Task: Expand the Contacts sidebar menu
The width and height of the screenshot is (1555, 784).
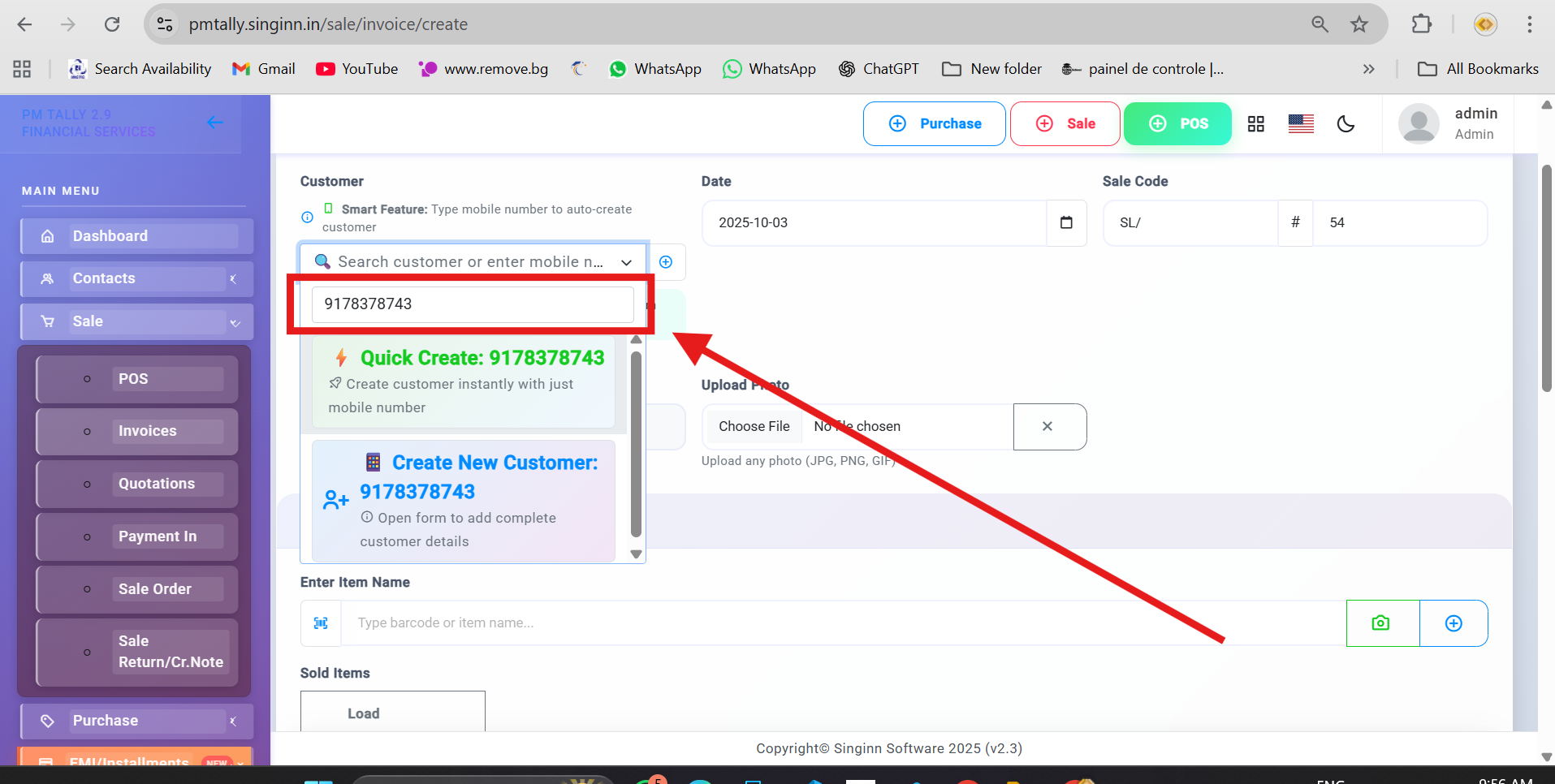Action: click(x=136, y=278)
